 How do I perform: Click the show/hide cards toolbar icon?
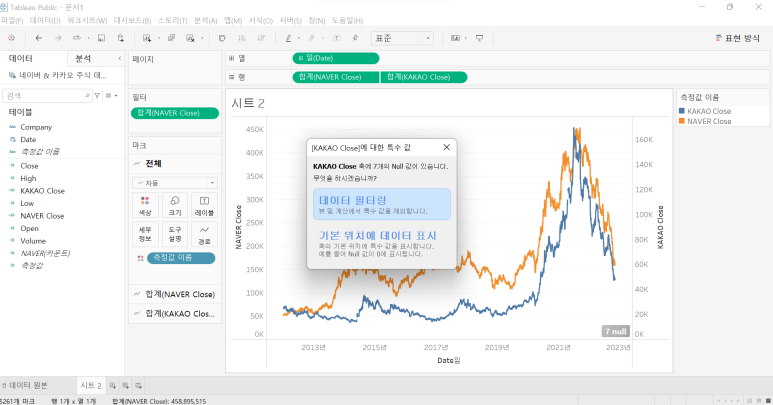coord(456,38)
